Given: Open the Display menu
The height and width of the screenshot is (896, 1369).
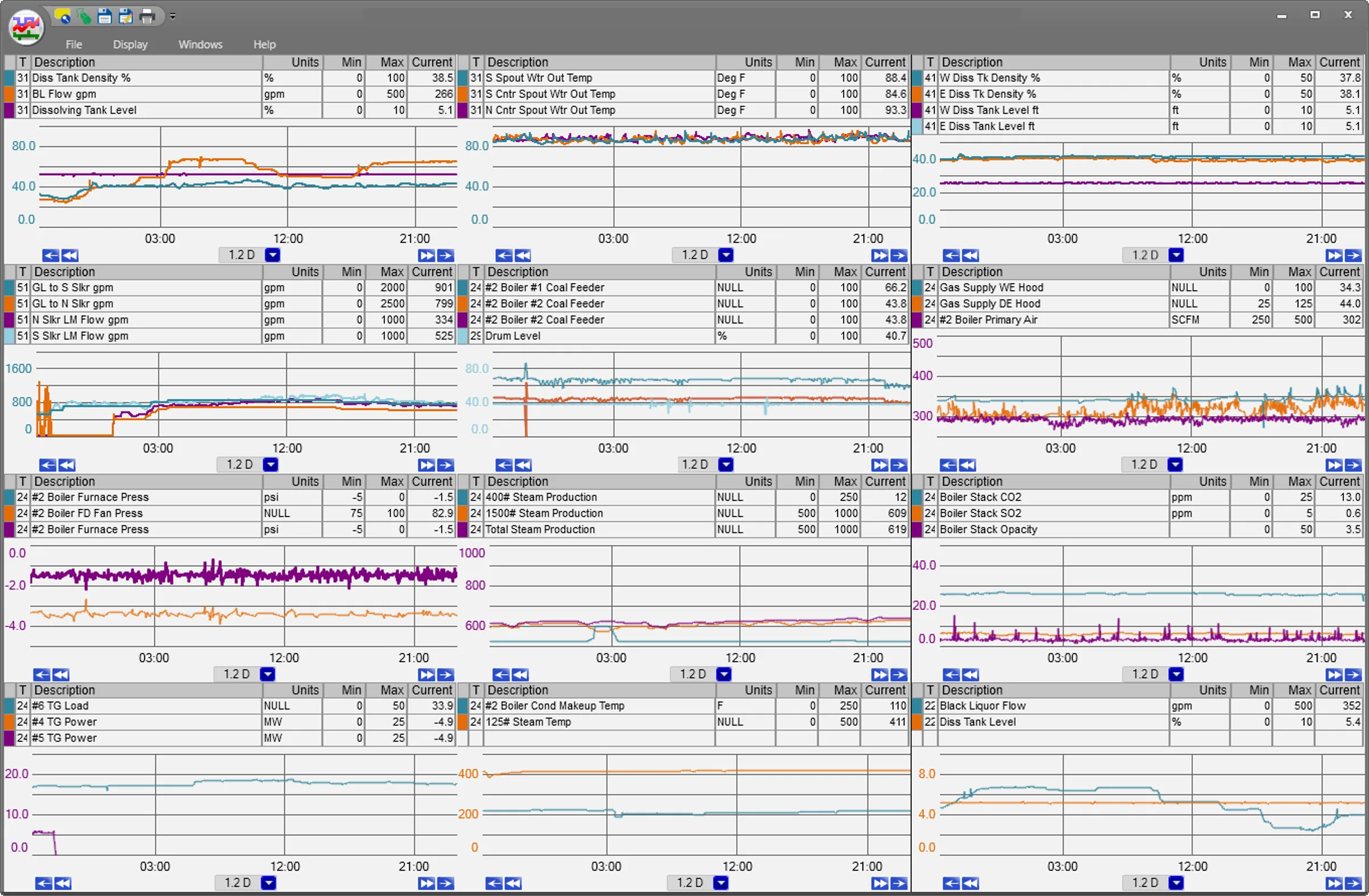Looking at the screenshot, I should (130, 44).
